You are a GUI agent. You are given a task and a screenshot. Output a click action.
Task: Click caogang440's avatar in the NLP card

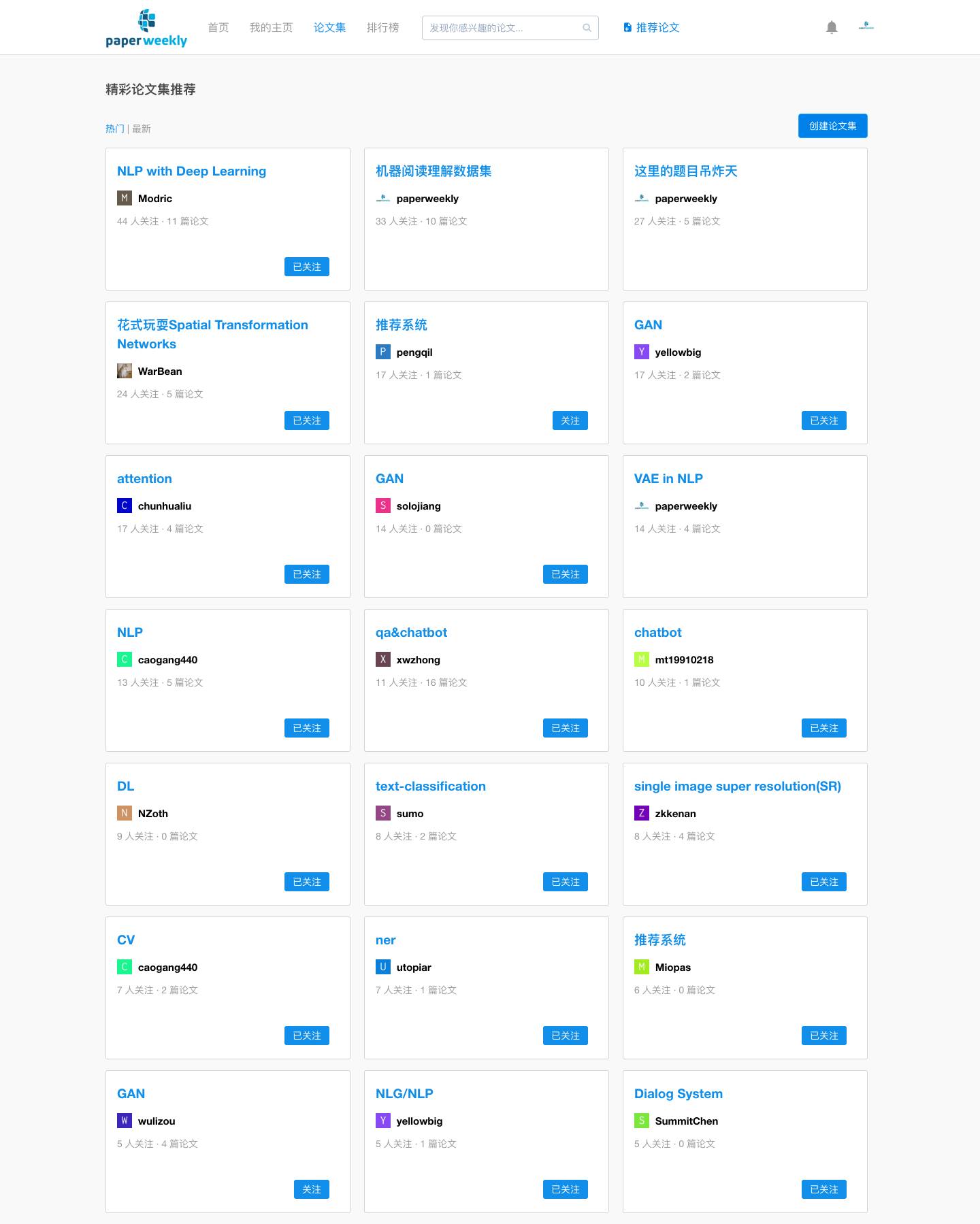coord(125,660)
